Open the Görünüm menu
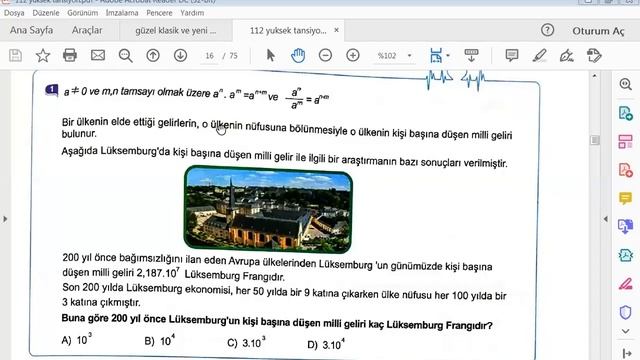Image resolution: width=640 pixels, height=360 pixels. tap(82, 13)
